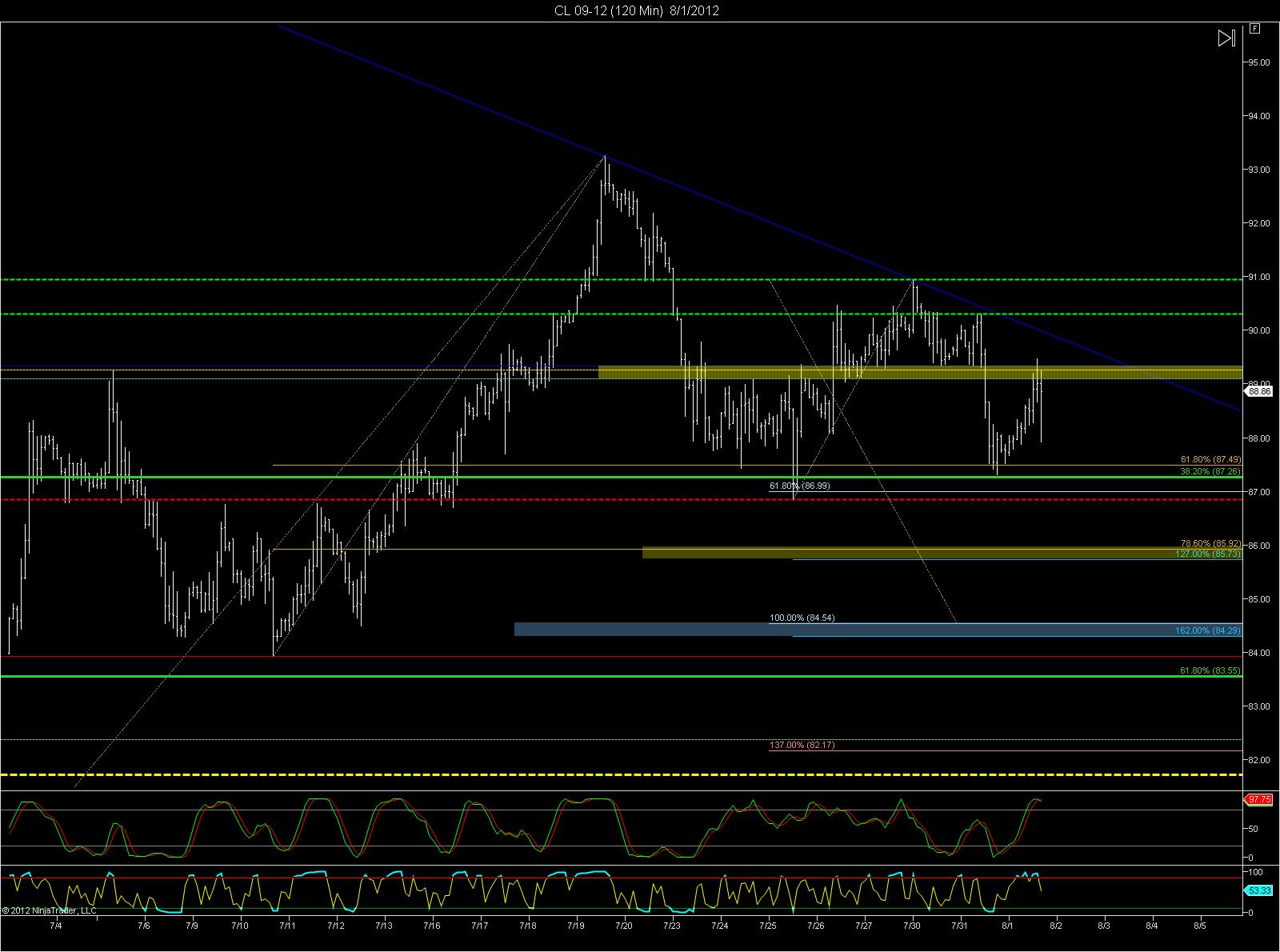1280x952 pixels.
Task: Click the 100.00% (84.54) Fibonacci label
Action: [802, 618]
